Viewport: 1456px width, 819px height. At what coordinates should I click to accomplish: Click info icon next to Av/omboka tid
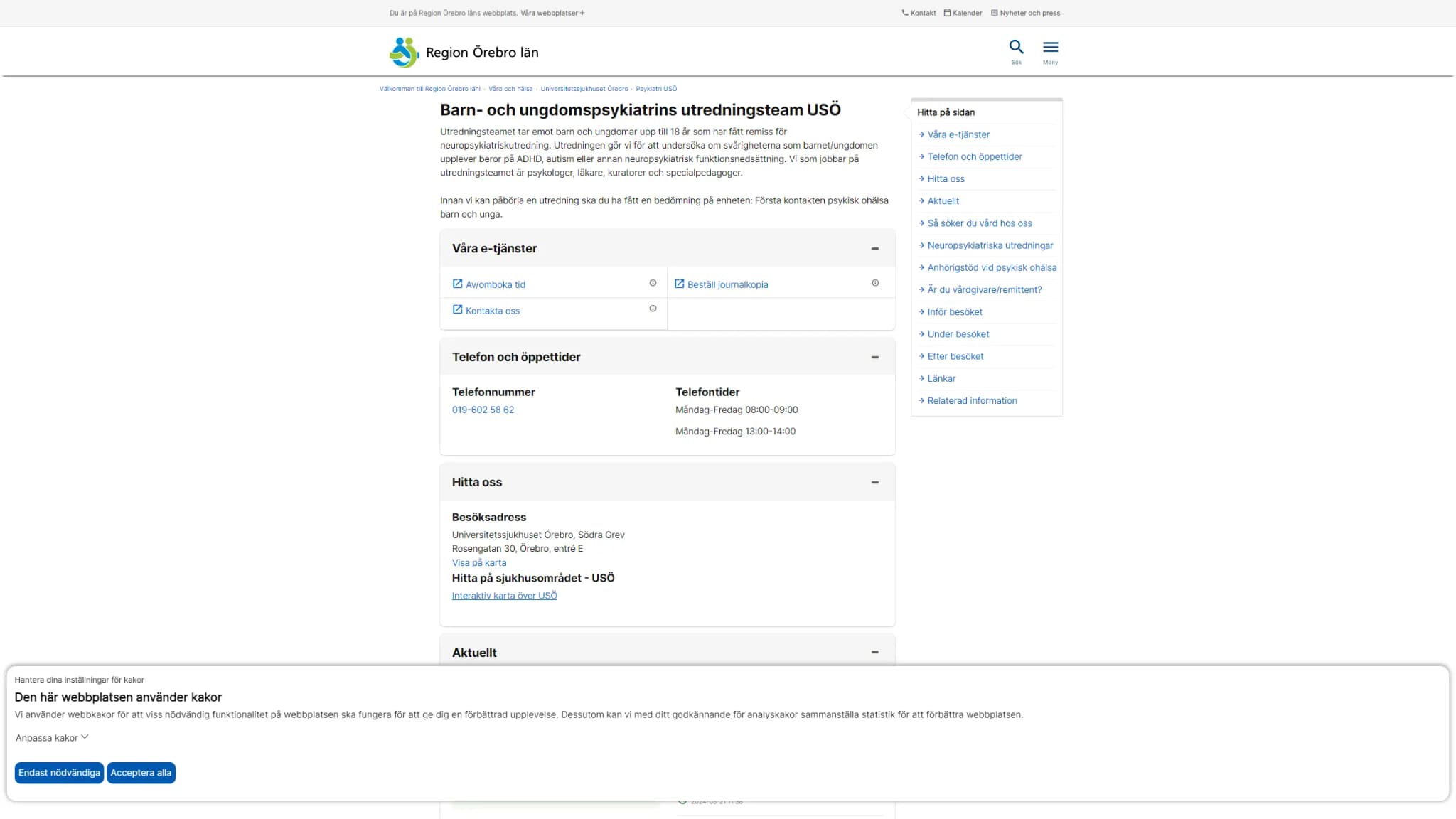653,283
